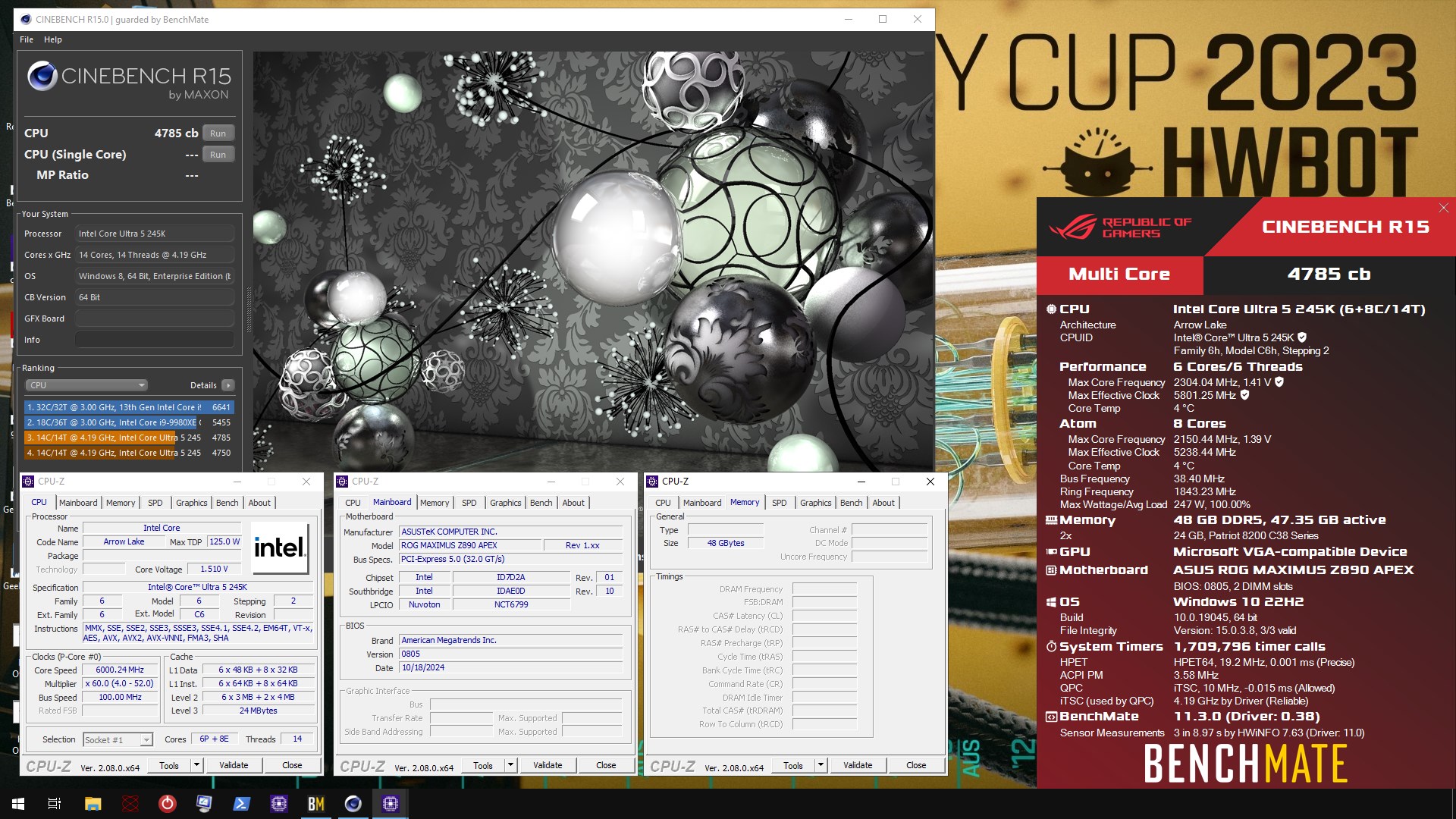Click the BIOS Version 0805 field
The width and height of the screenshot is (1456, 819).
(x=511, y=654)
